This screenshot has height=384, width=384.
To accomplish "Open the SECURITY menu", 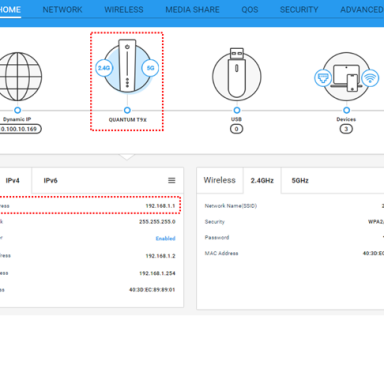I will click(x=299, y=10).
